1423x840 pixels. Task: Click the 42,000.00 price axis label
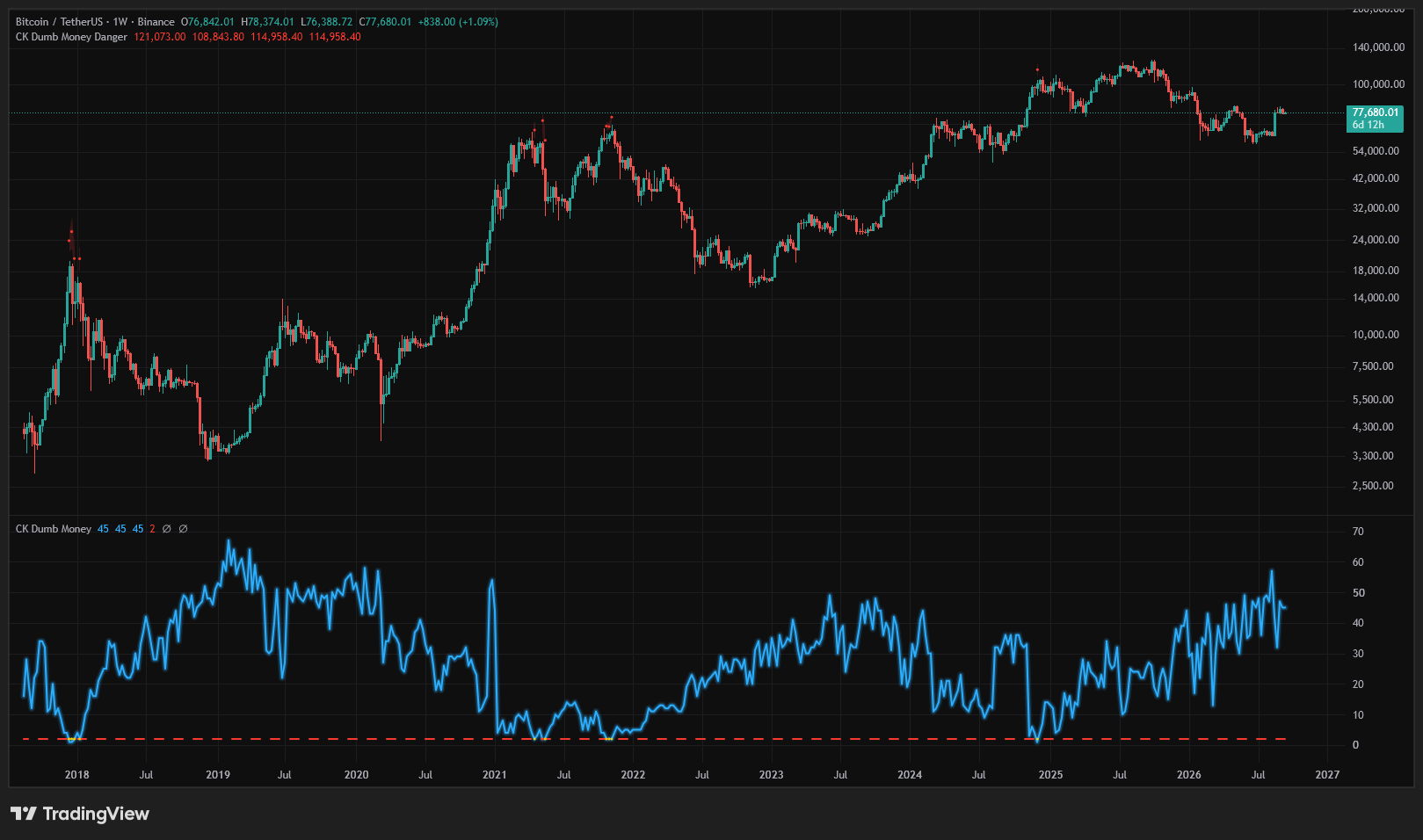tap(1376, 178)
